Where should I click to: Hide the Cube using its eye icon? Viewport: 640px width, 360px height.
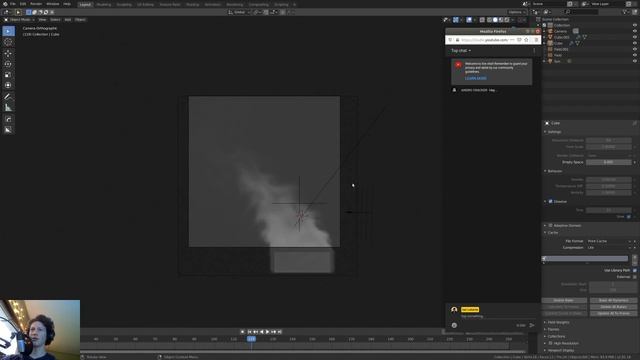[635, 43]
